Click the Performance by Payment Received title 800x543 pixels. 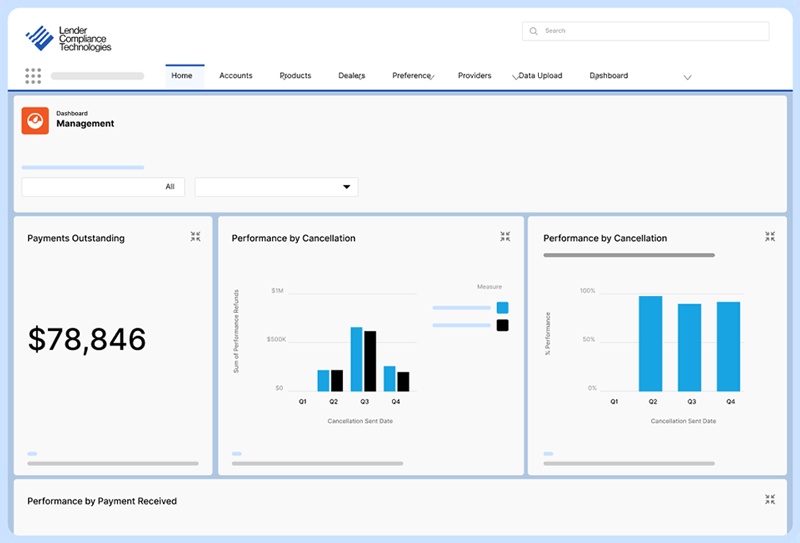[x=102, y=501]
